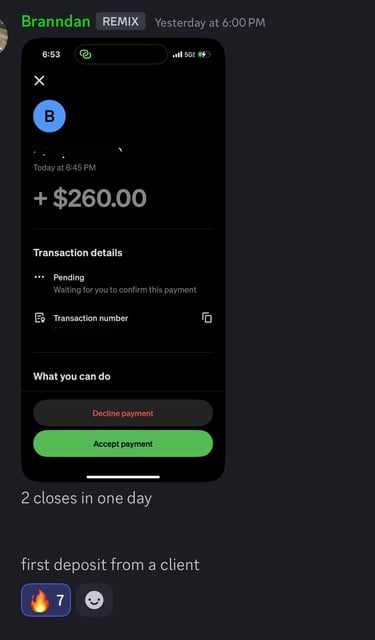Viewport: 375px width, 640px height.
Task: Toggle the fire emoji reaction
Action: click(46, 600)
